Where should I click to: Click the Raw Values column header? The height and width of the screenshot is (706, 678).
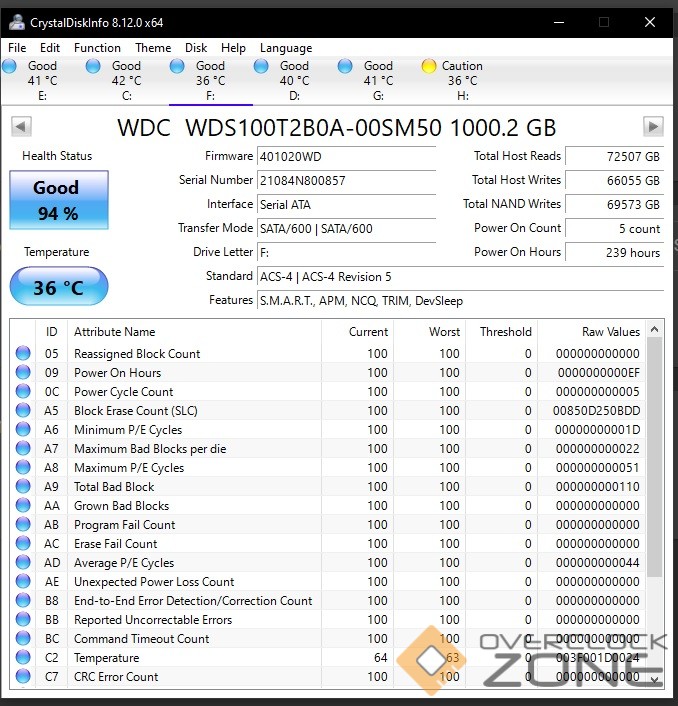click(610, 332)
